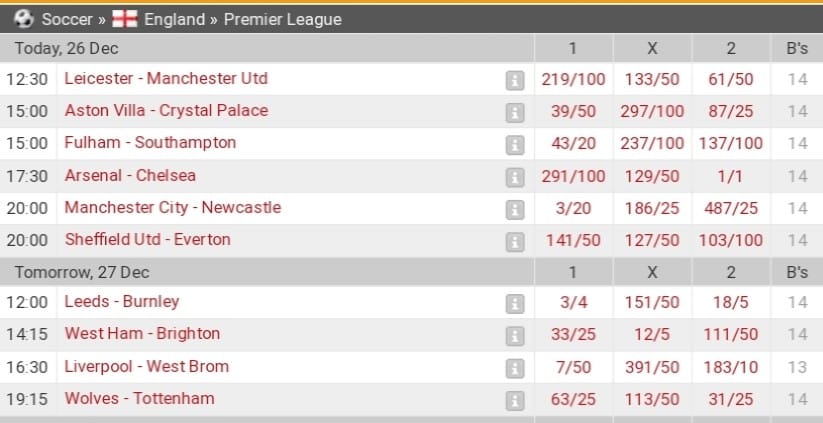Show info icon for Liverpool - West Brom
Screen dimensions: 823x423
(x=515, y=368)
